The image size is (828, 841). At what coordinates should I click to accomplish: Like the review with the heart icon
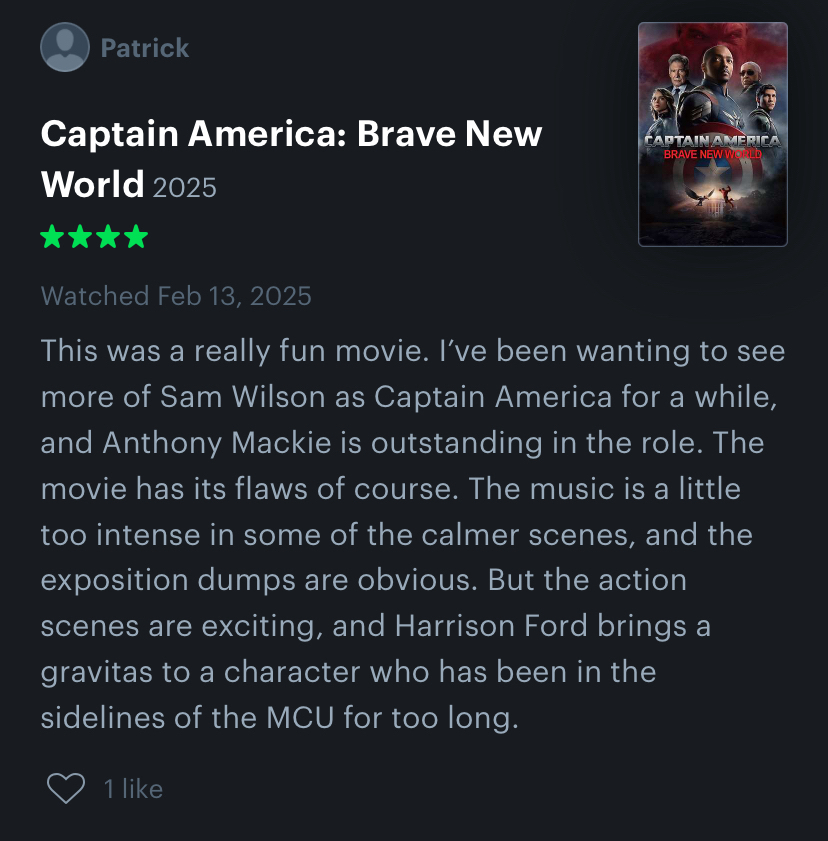click(66, 789)
